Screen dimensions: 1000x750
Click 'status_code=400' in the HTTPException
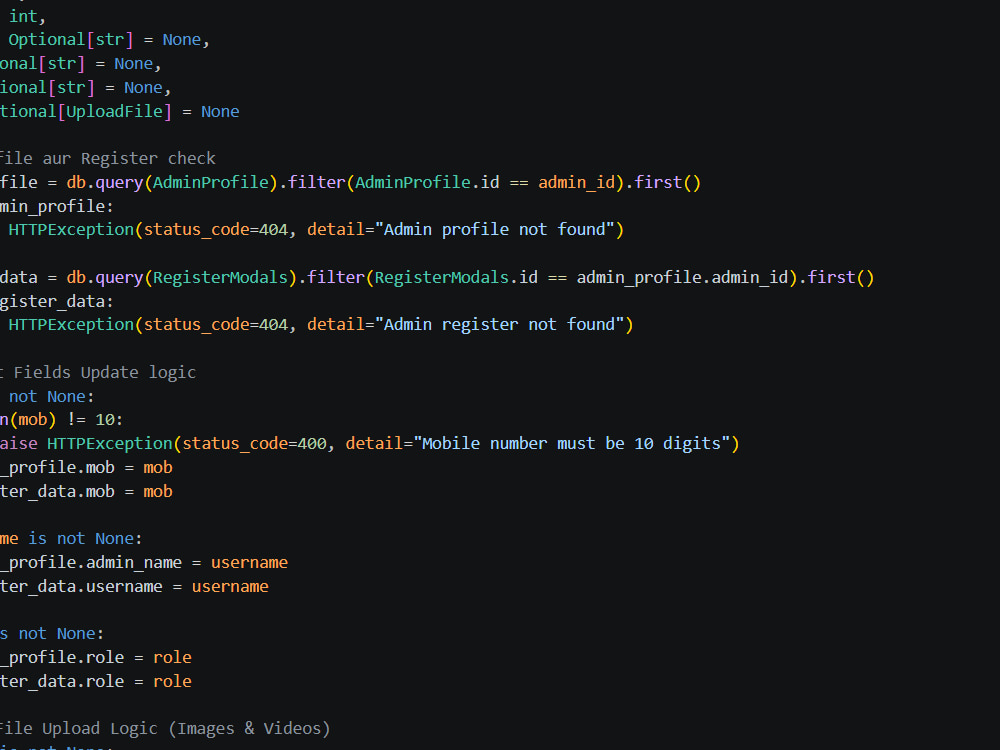pos(254,444)
